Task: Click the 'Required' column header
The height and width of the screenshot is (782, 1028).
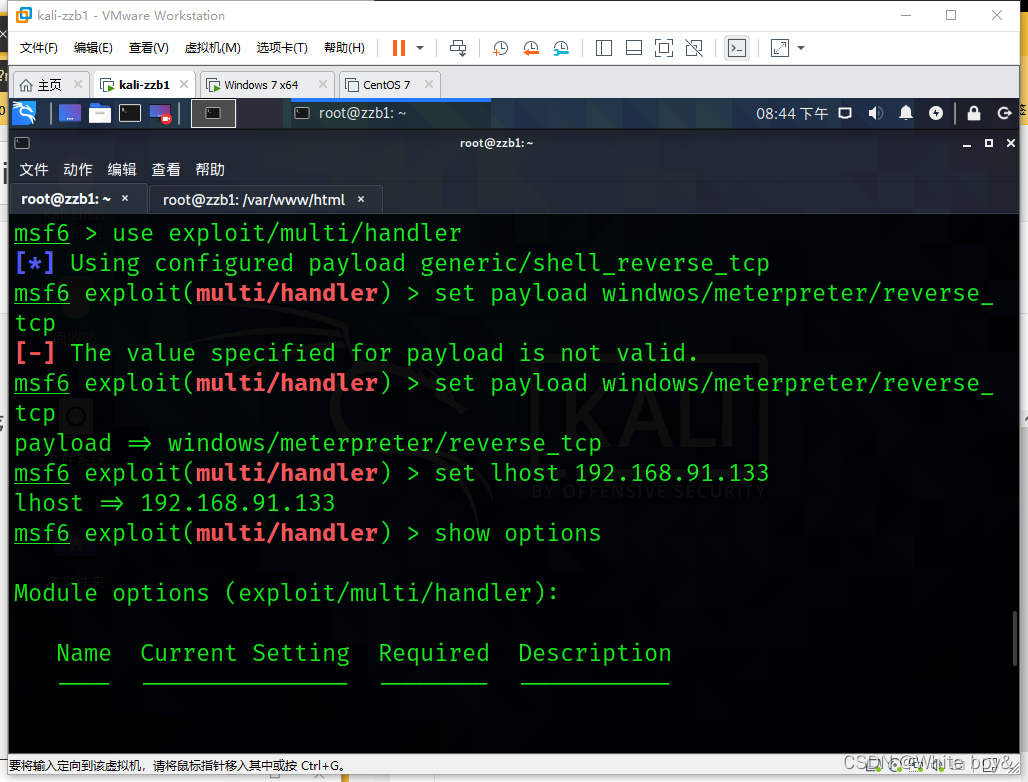Action: [434, 653]
